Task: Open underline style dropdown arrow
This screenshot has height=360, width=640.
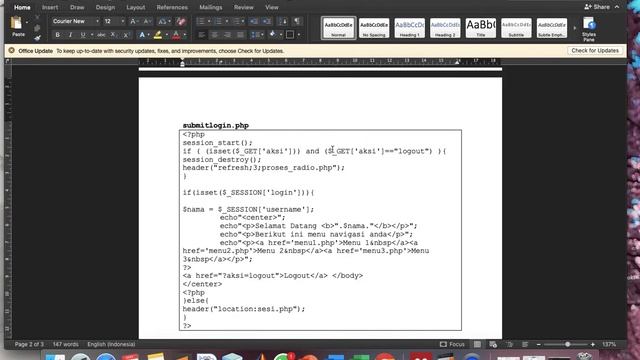Action: click(x=92, y=35)
